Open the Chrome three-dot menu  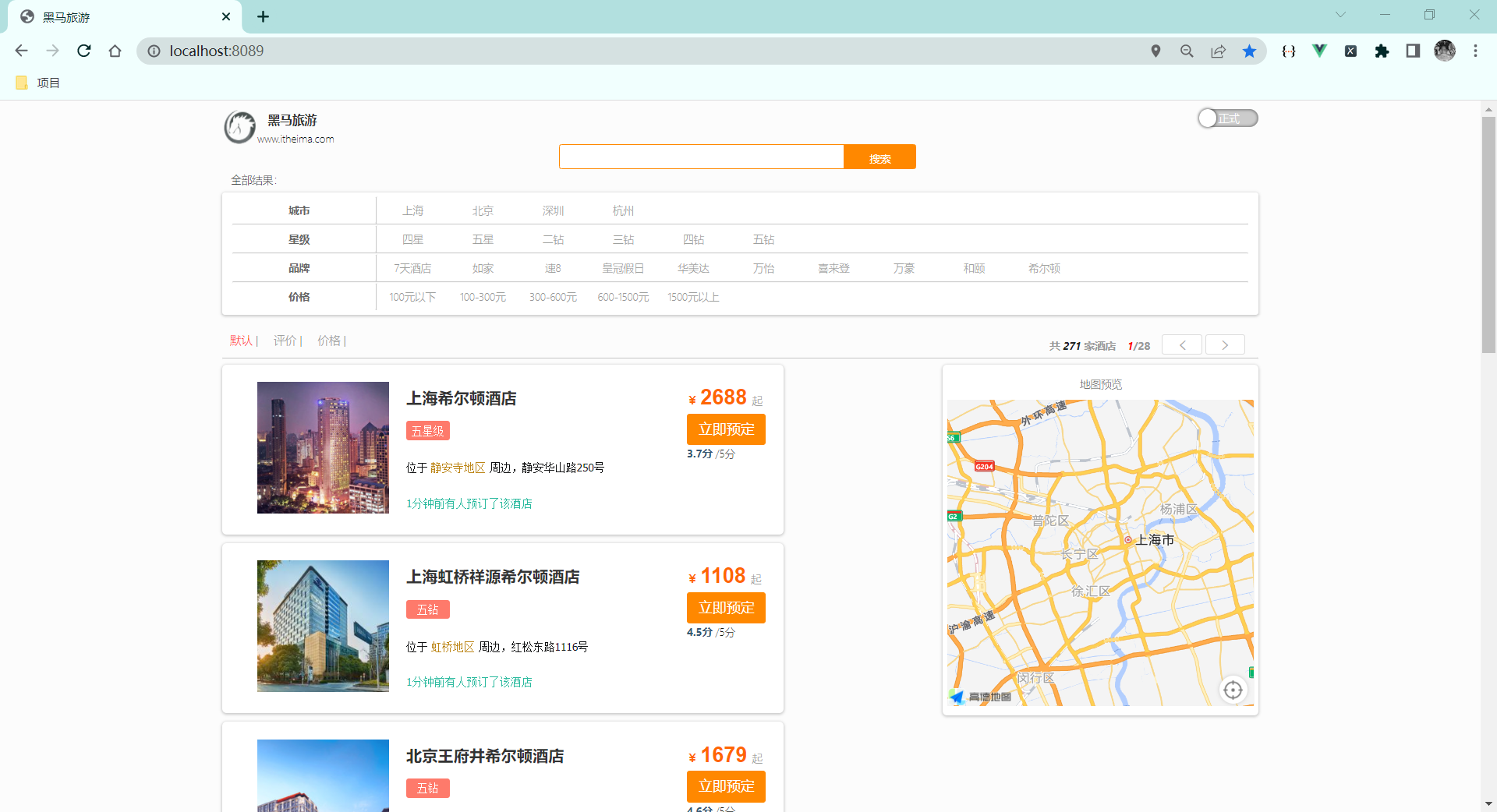click(x=1475, y=51)
